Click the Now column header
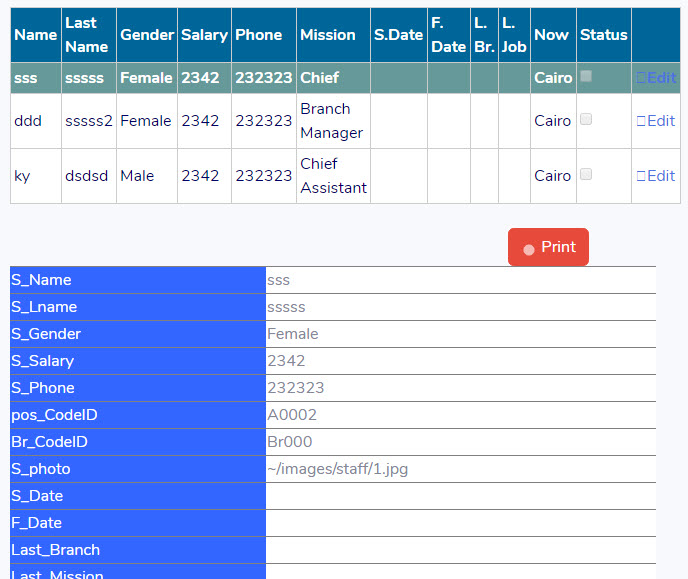This screenshot has width=688, height=579. (x=551, y=35)
